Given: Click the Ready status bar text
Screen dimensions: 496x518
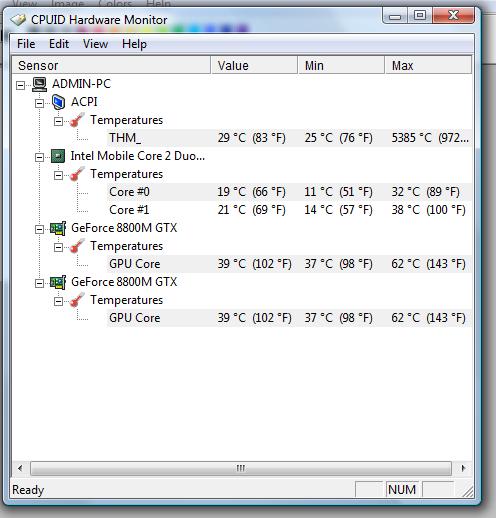Looking at the screenshot, I should [28, 490].
